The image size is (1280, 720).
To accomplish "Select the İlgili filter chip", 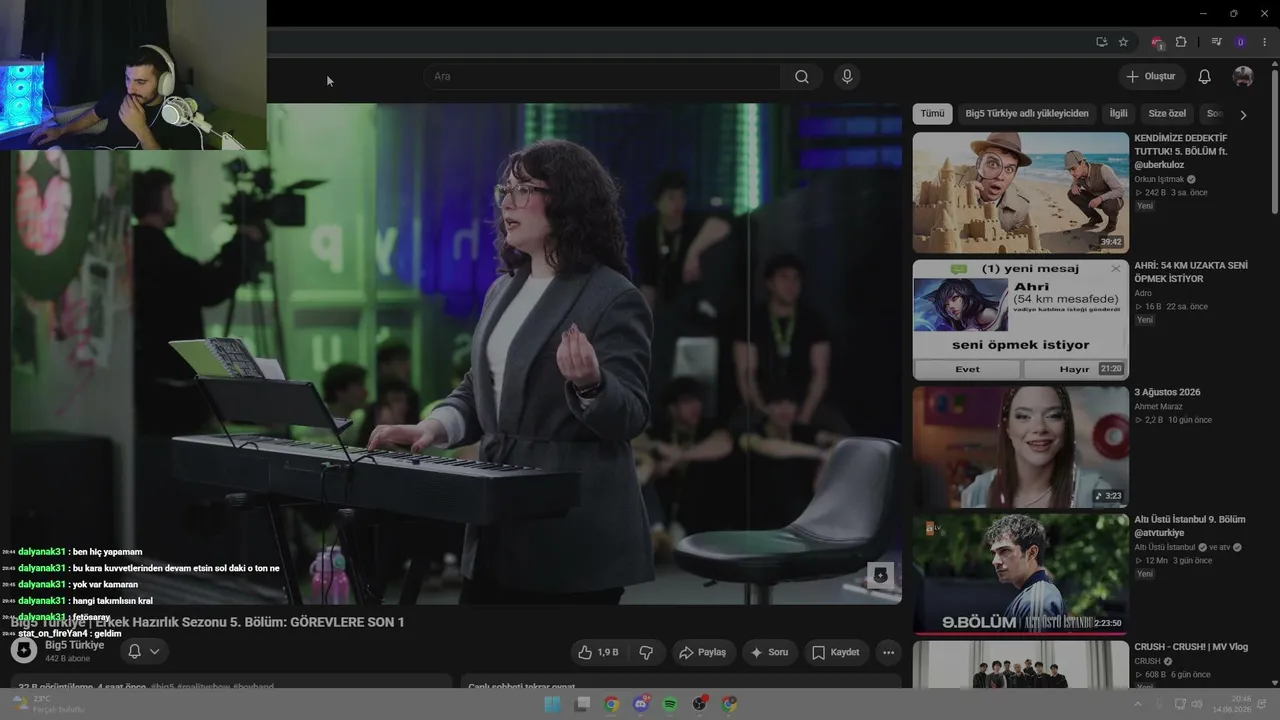I will [x=1118, y=114].
